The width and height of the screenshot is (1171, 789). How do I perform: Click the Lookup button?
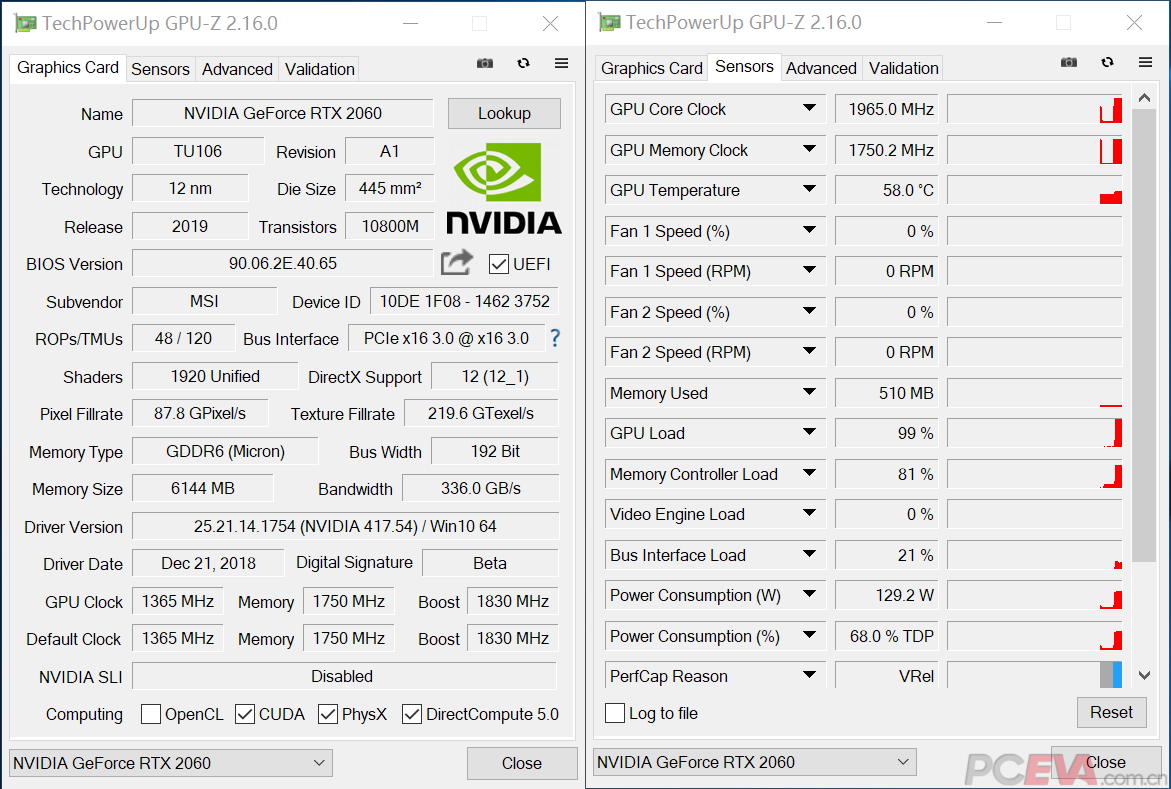click(x=504, y=114)
